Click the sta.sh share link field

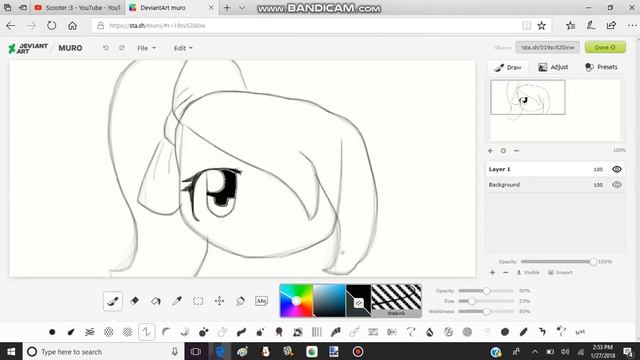[547, 47]
